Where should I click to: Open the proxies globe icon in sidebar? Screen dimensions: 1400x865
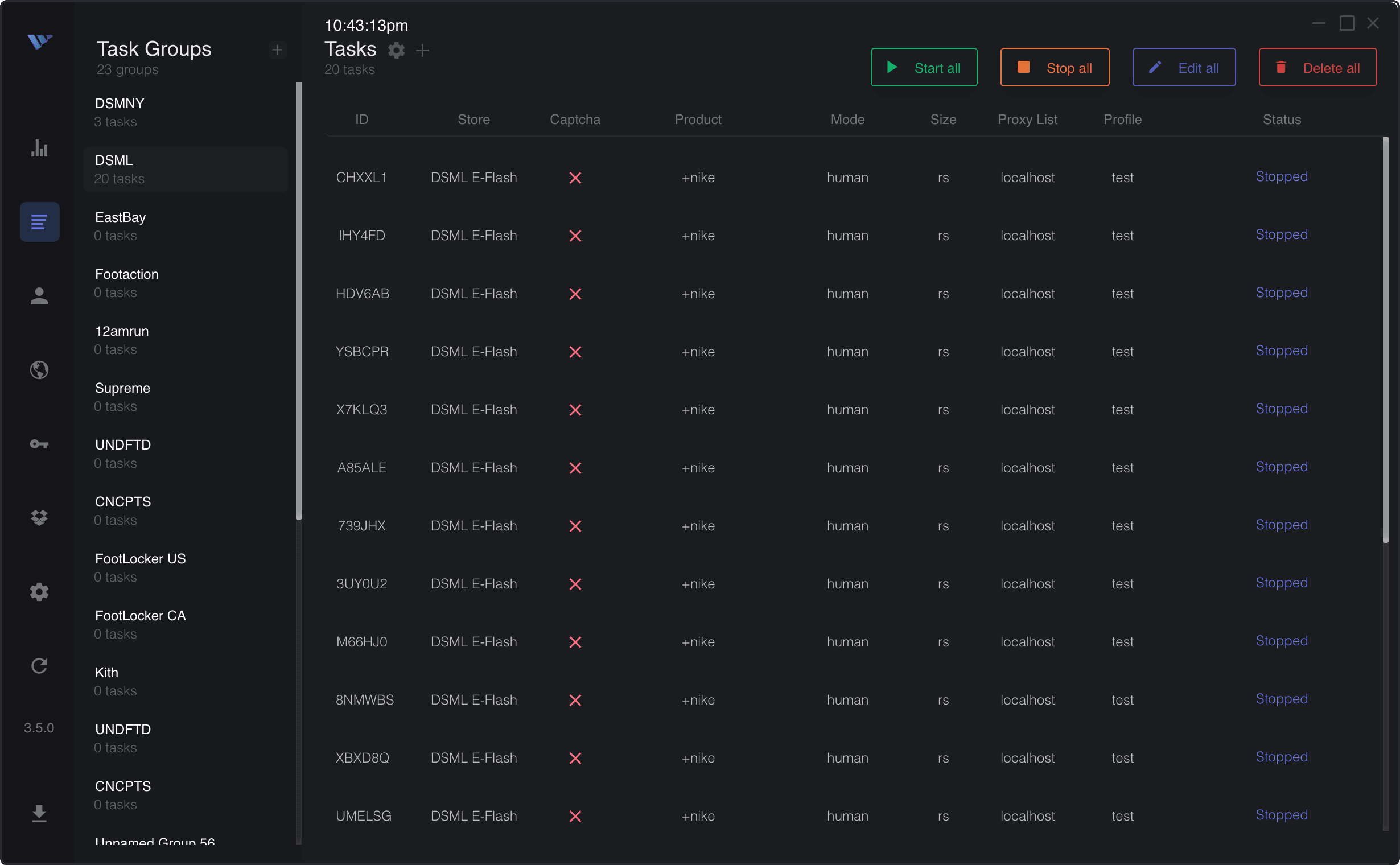point(39,369)
